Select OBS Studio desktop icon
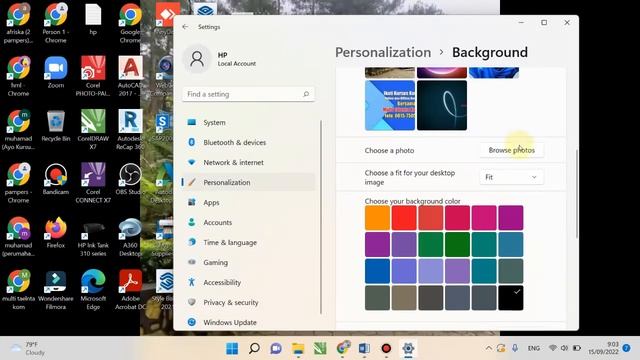The image size is (640, 360). pos(129,179)
